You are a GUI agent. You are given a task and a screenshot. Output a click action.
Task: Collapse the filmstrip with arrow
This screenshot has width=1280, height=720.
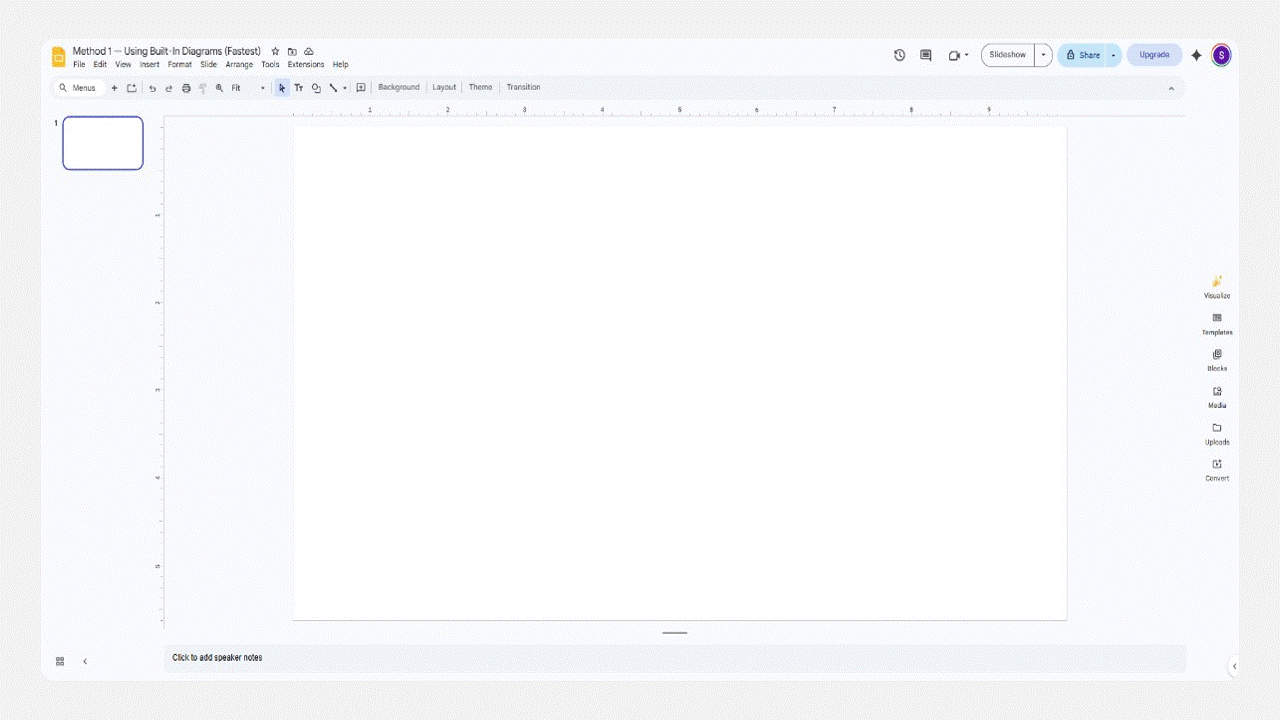click(85, 661)
